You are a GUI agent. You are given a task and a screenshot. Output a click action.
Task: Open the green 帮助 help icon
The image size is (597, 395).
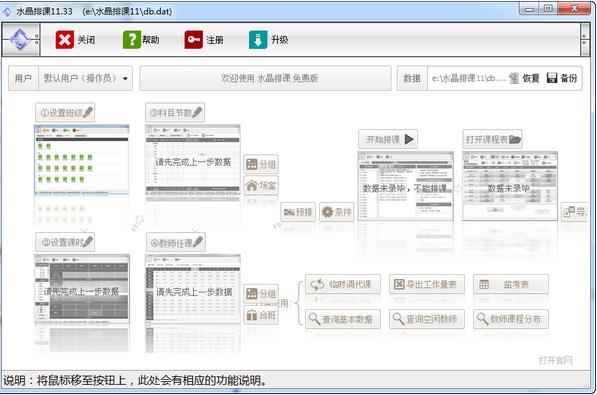(131, 40)
